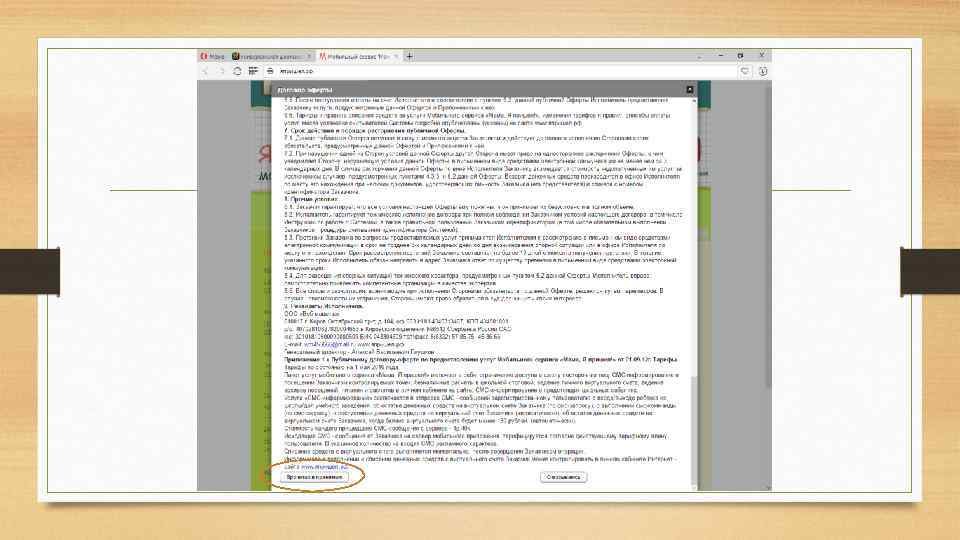Viewport: 960px width, 540px height.
Task: Click the round icon right of heart
Action: point(763,72)
